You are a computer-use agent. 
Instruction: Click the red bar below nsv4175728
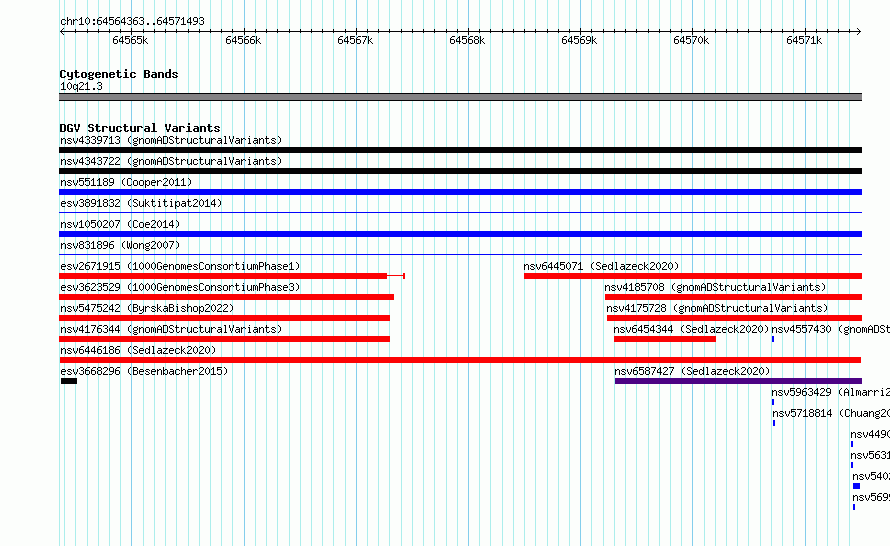pos(734,318)
